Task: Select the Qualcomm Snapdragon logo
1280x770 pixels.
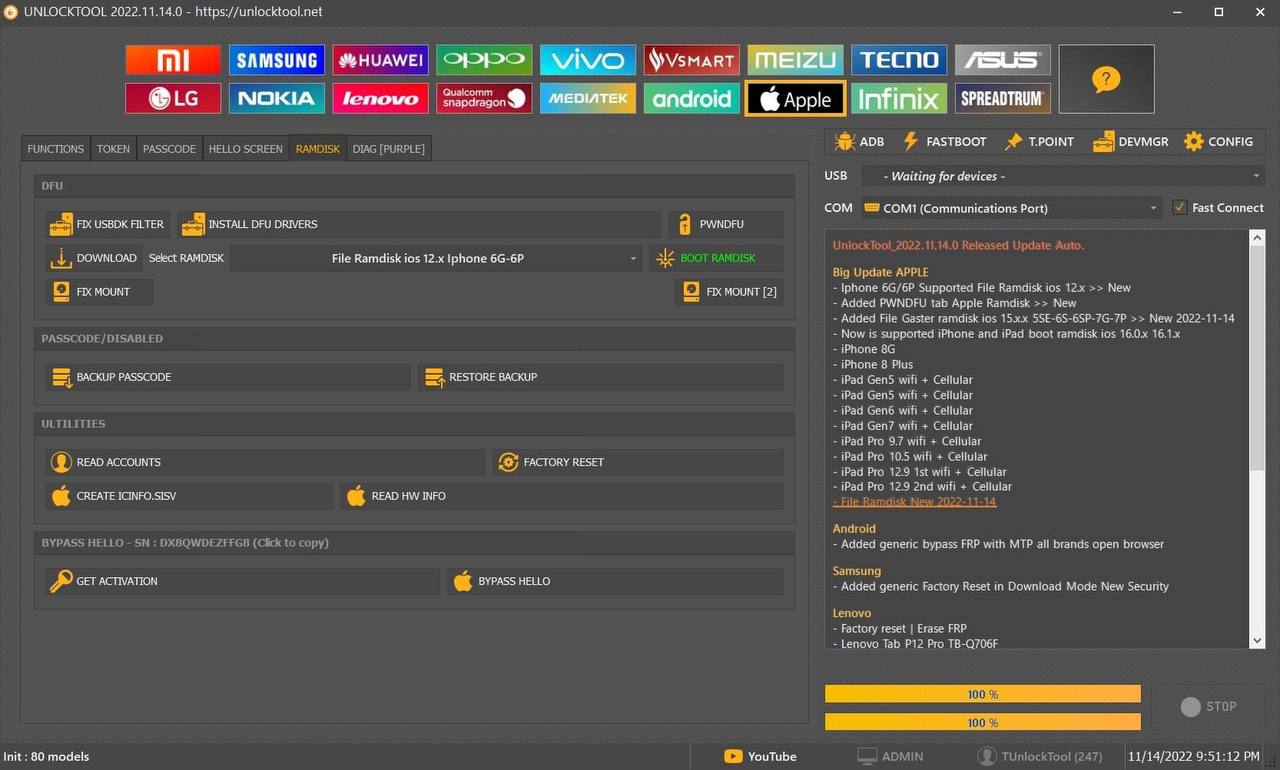Action: click(484, 98)
